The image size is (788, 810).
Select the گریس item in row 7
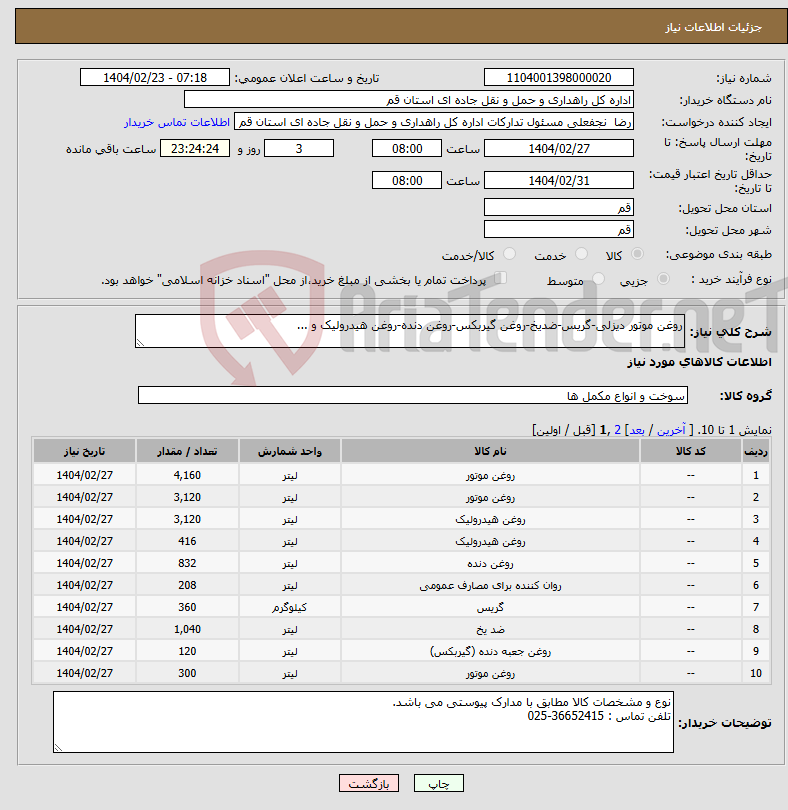[x=490, y=608]
